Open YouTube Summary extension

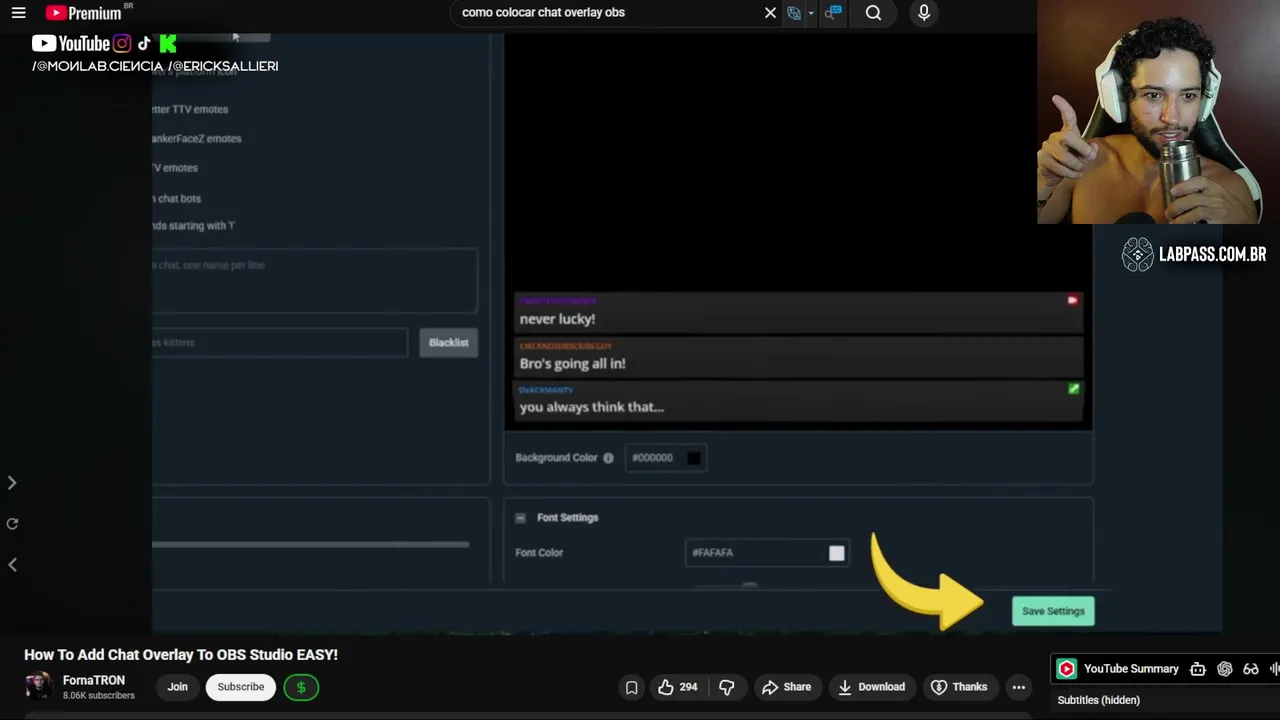[1119, 669]
